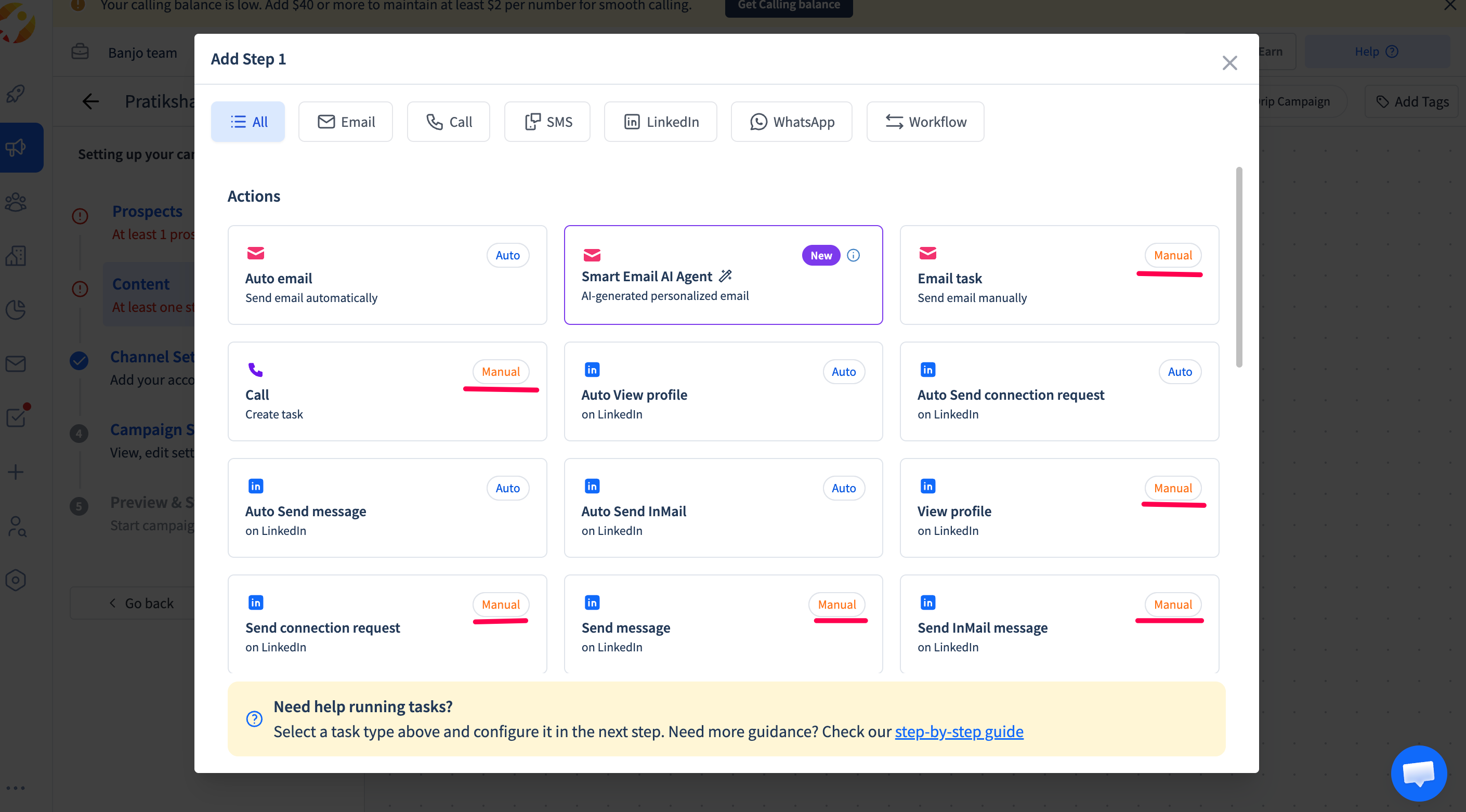
Task: Switch to the WhatsApp filter tab
Action: pyautogui.click(x=791, y=122)
